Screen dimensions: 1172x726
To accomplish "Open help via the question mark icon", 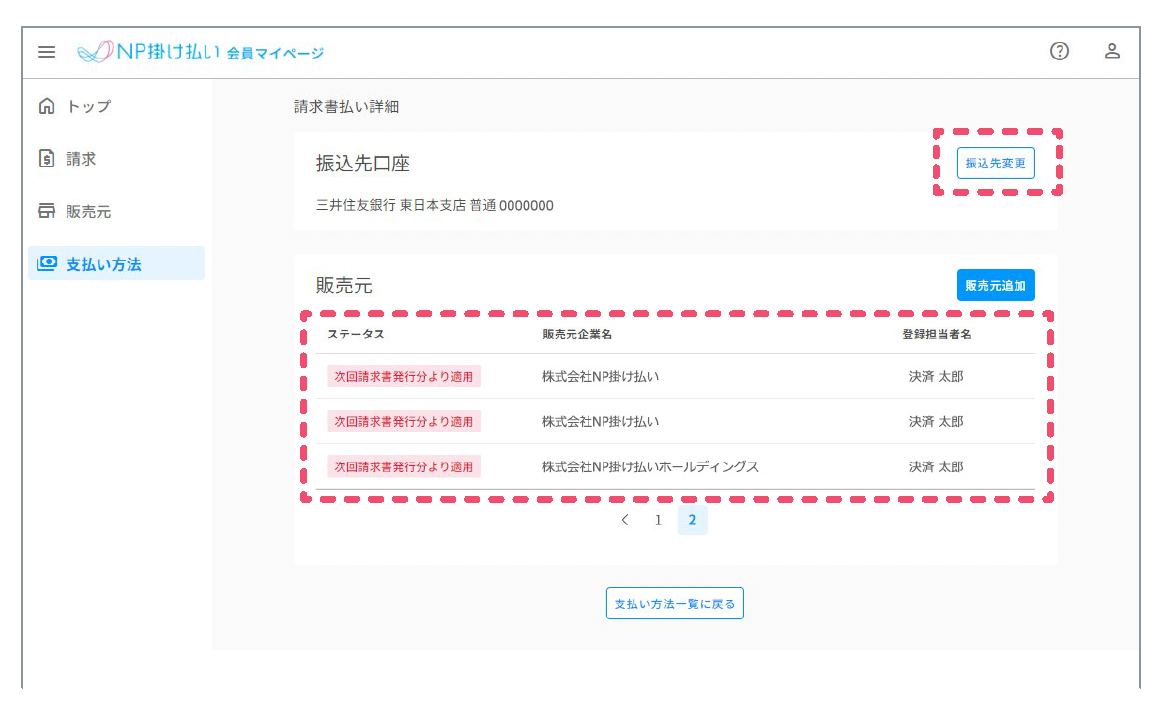I will coord(1059,52).
